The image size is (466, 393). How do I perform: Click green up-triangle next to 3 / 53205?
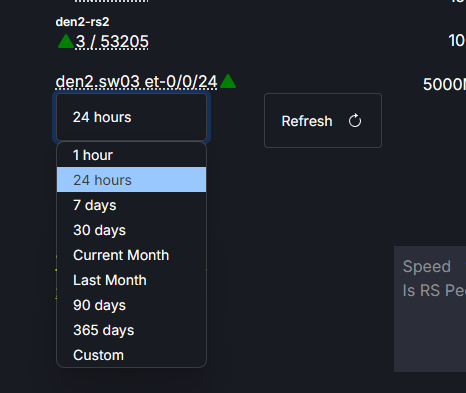[x=66, y=41]
